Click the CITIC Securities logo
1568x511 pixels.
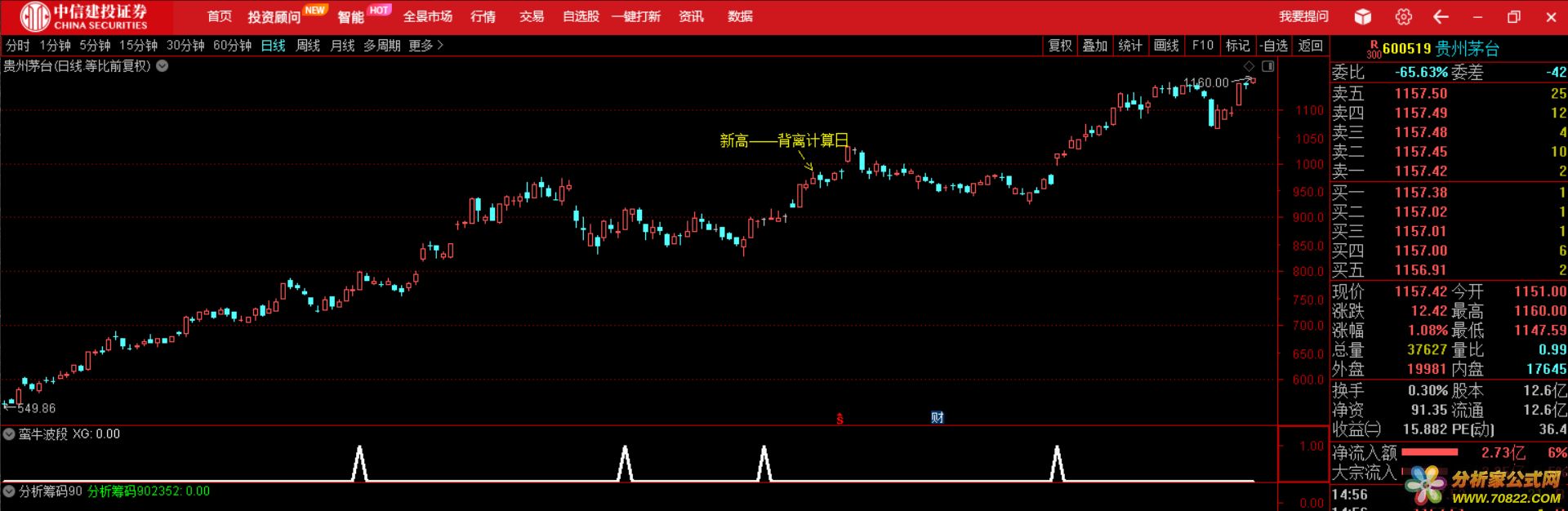[x=85, y=16]
